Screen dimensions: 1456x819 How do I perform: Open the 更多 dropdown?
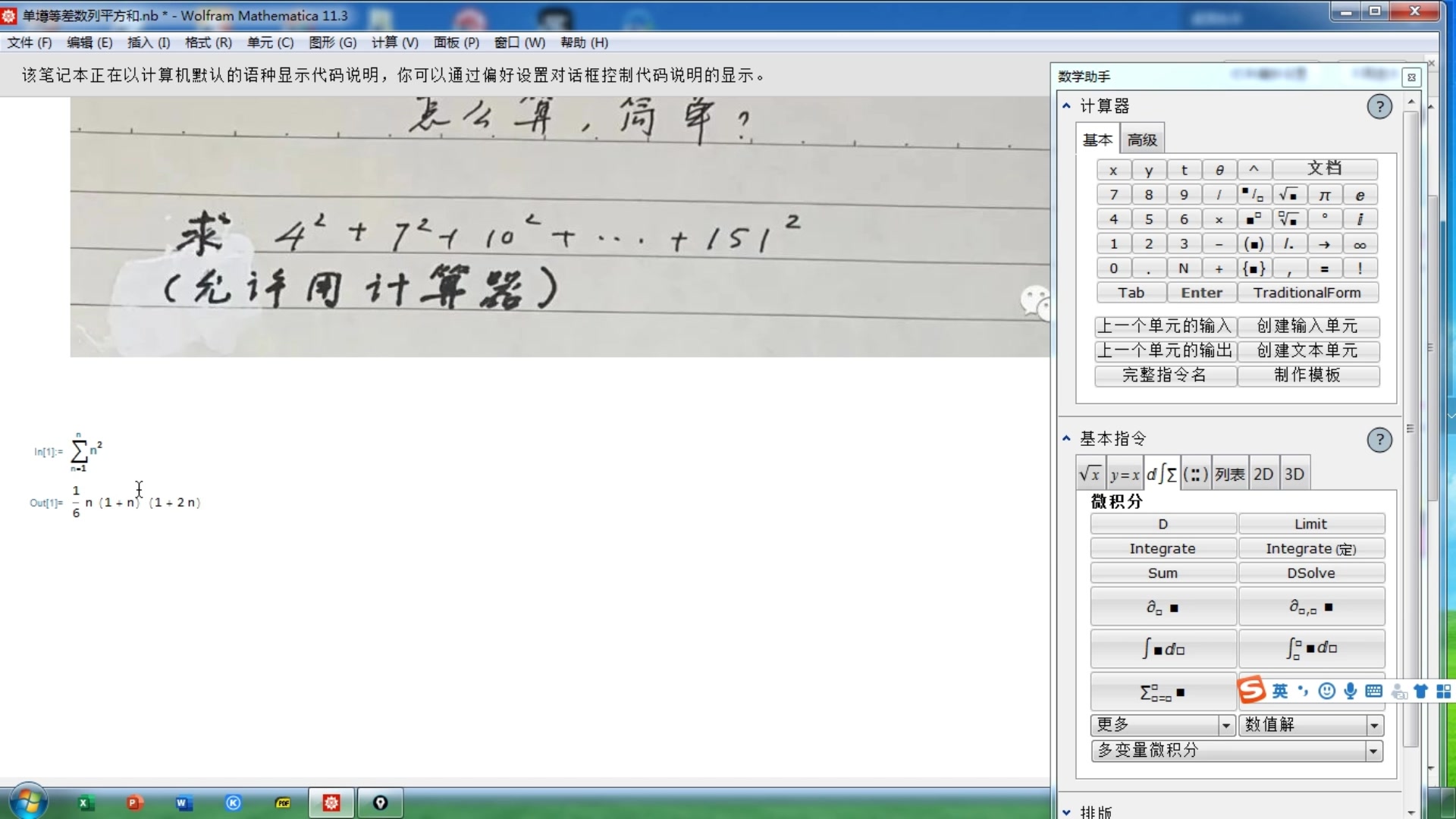1163,726
